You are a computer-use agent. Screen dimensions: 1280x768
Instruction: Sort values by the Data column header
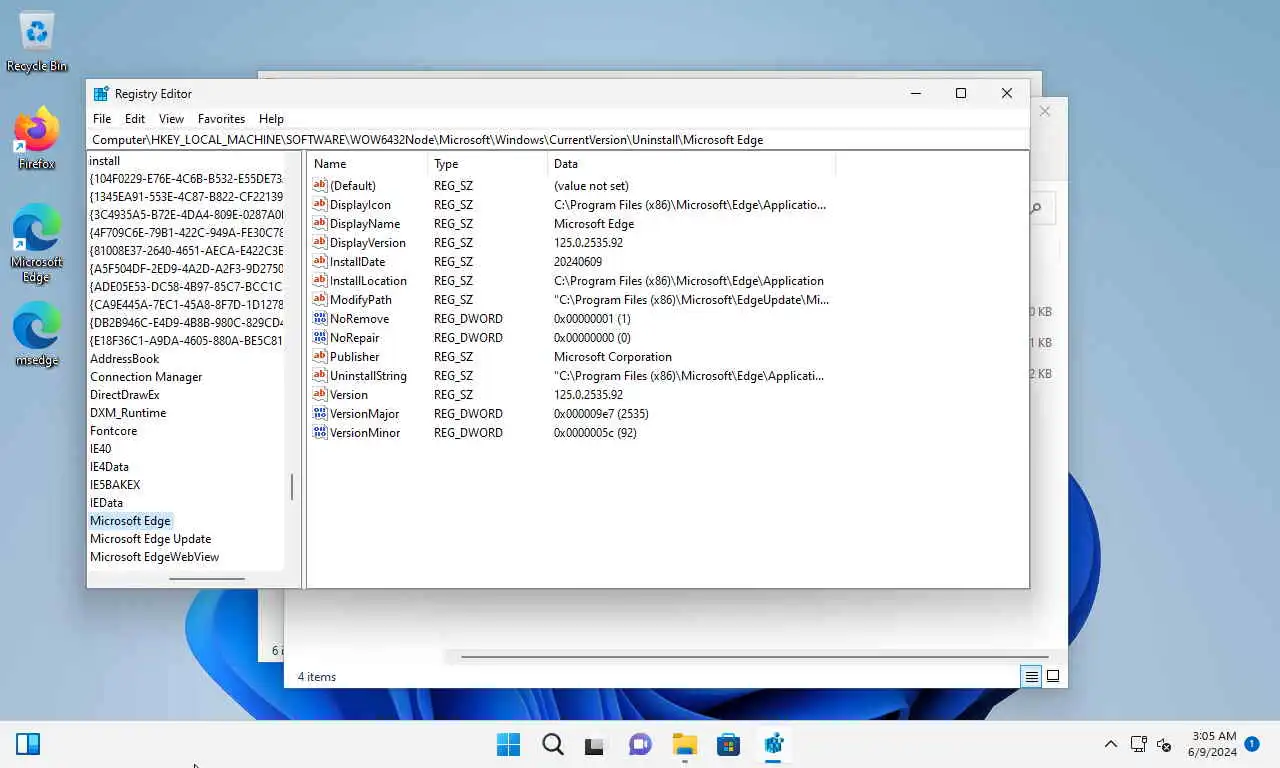pos(691,164)
